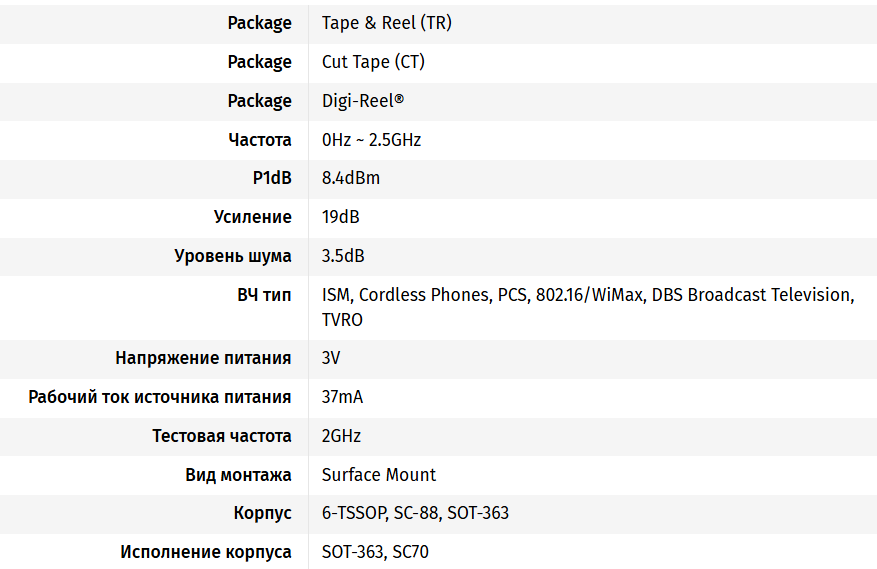Select the Частота row label

tap(260, 139)
